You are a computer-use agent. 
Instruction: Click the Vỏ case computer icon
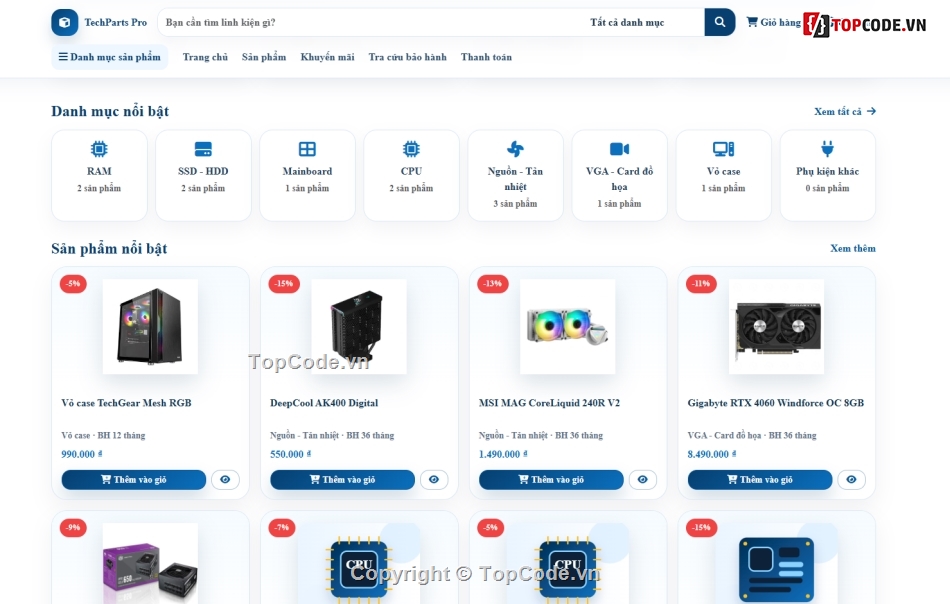pos(723,149)
